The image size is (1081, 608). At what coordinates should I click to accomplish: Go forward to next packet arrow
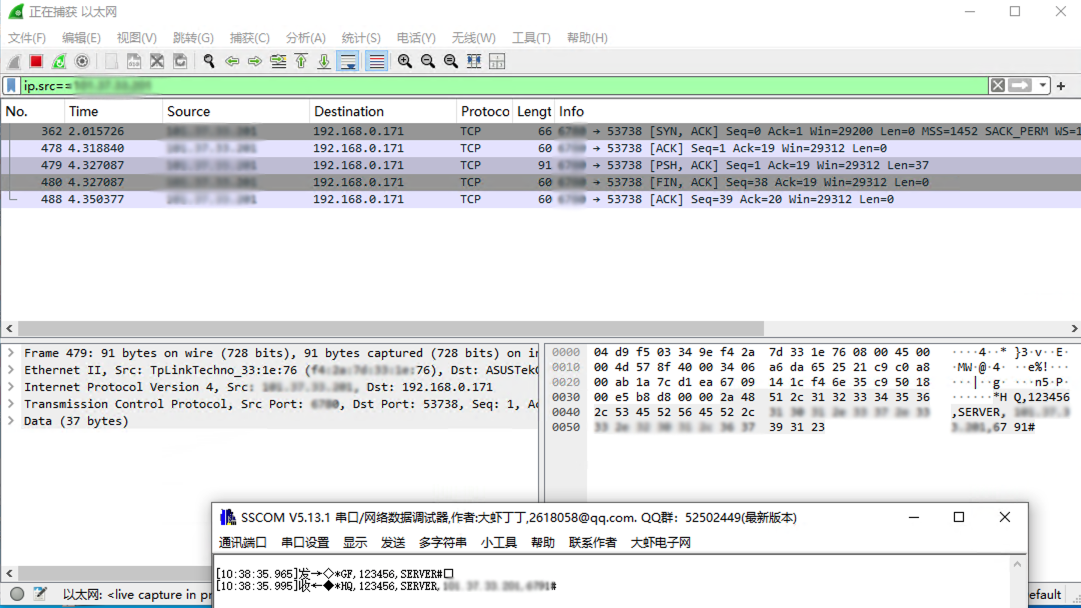255,61
